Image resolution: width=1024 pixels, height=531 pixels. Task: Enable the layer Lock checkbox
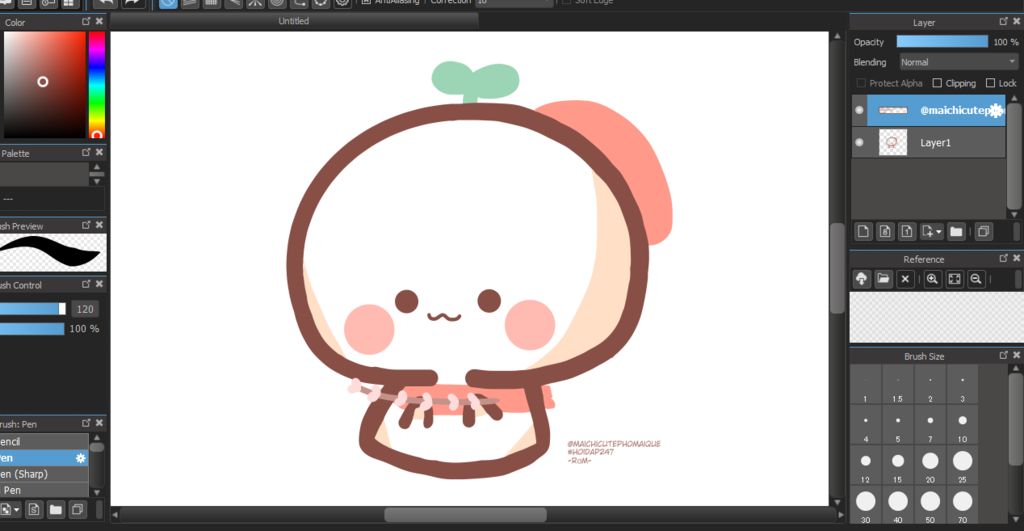(x=991, y=83)
